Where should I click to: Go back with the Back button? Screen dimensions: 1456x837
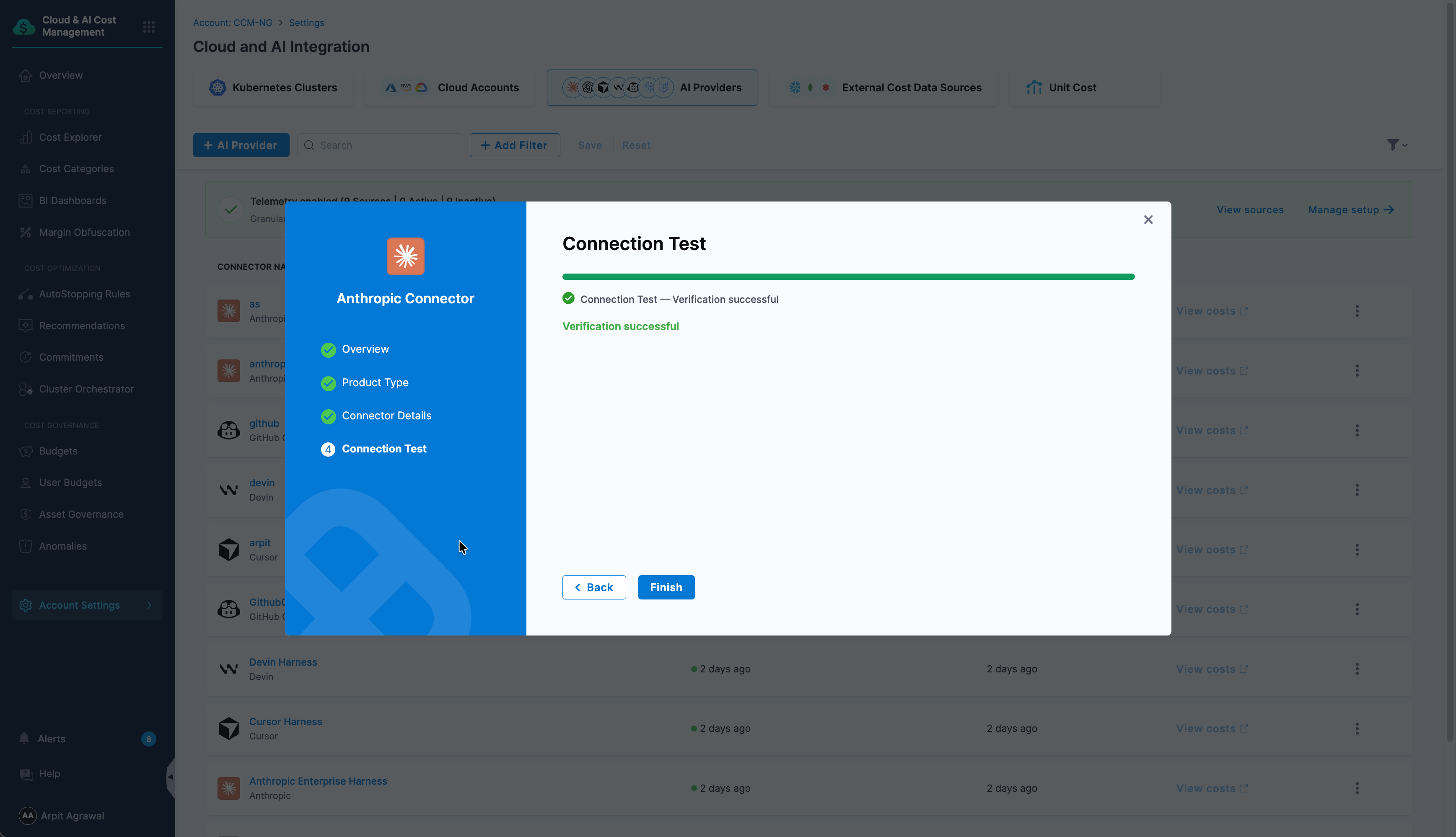pos(594,587)
